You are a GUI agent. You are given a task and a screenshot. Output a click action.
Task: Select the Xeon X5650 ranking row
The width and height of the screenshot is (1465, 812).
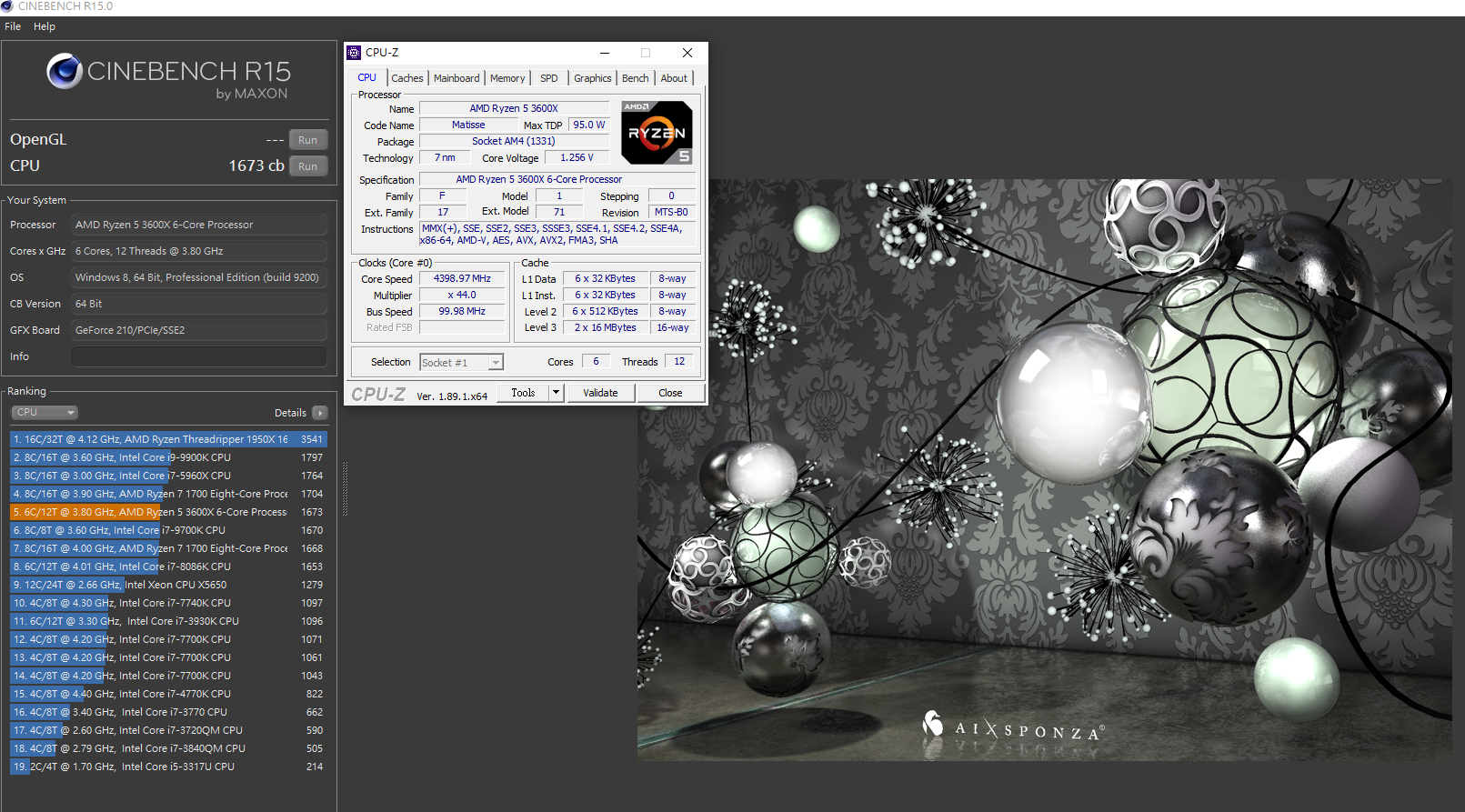[168, 585]
